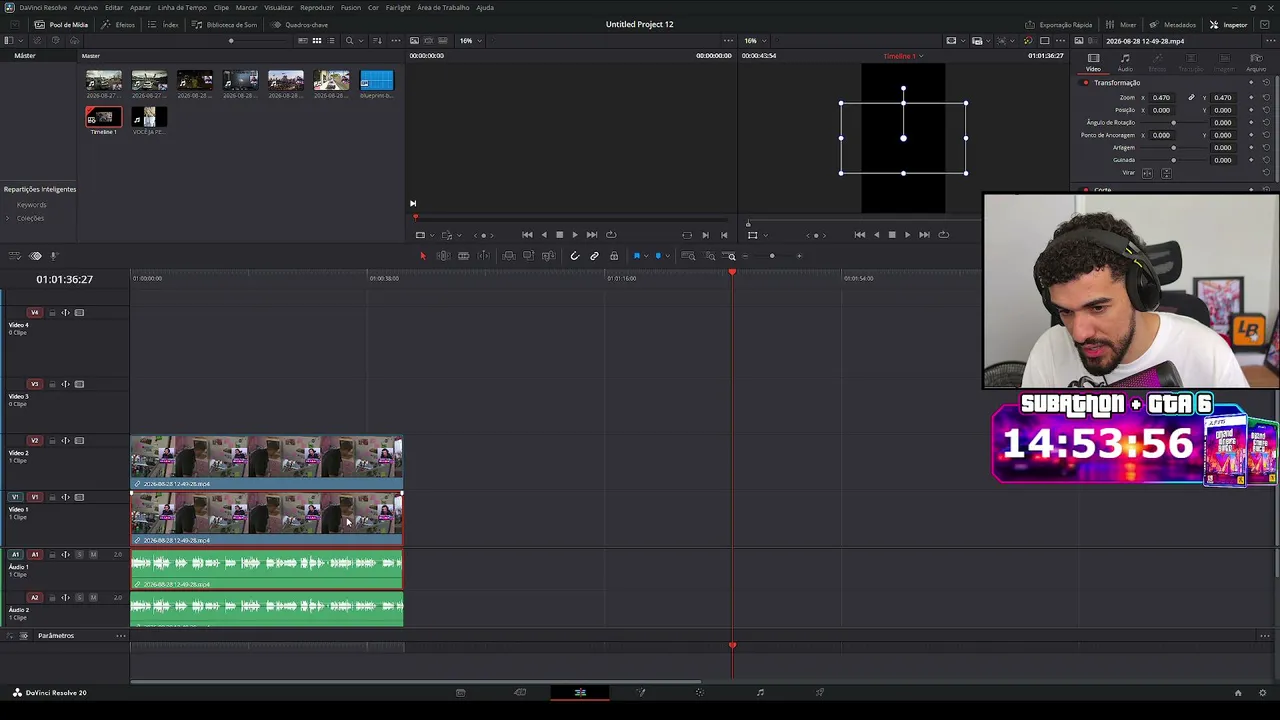Open the timeline viewer 16% zoom dropdown
Screen dimensions: 1280x720
point(754,41)
